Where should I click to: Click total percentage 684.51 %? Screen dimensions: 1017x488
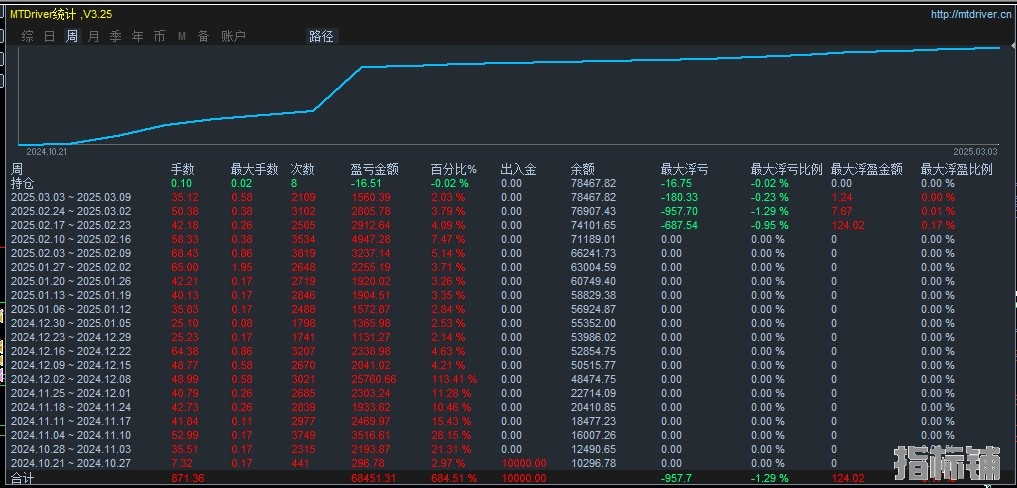coord(455,479)
